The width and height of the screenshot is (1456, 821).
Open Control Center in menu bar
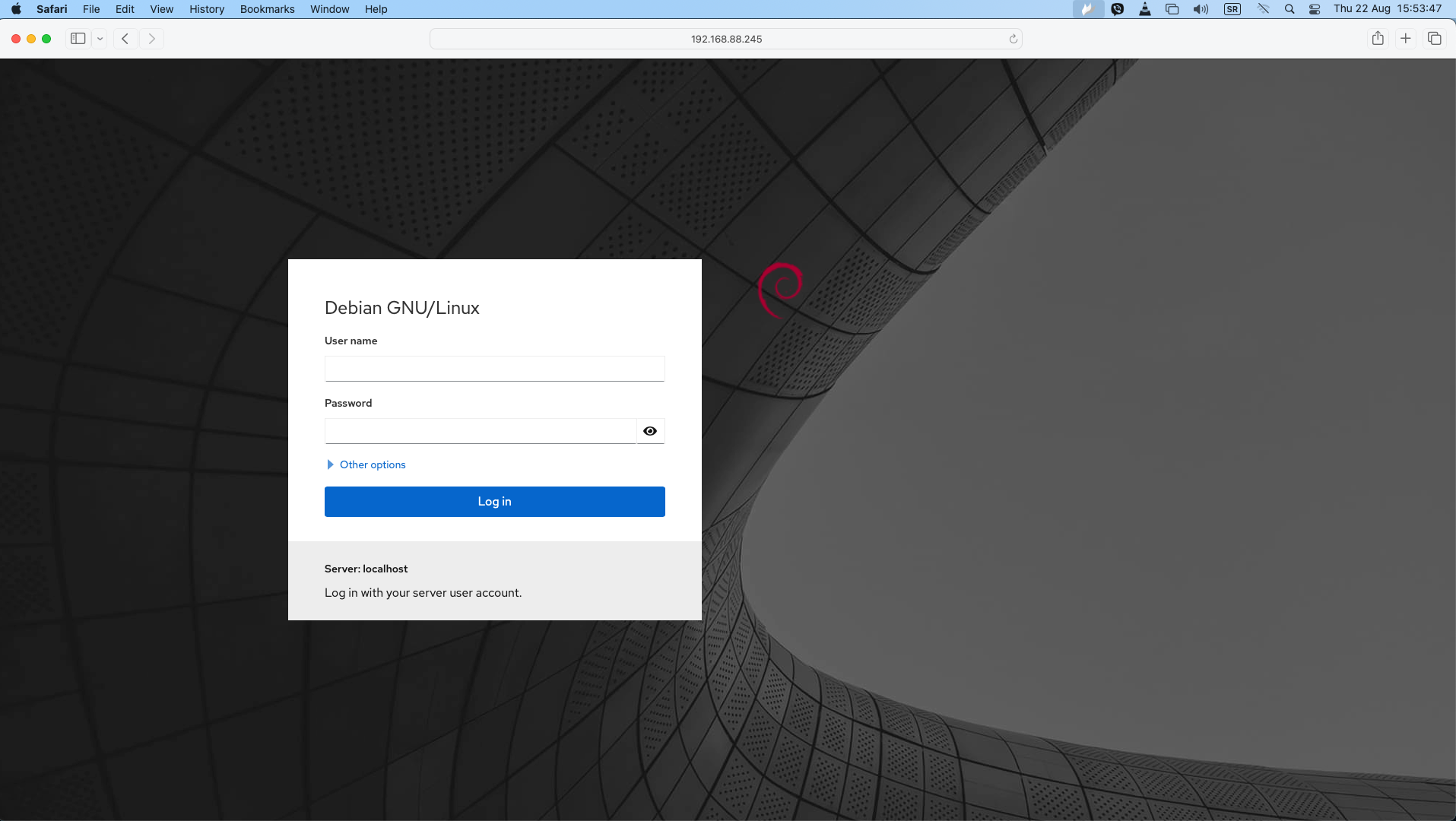tap(1315, 9)
